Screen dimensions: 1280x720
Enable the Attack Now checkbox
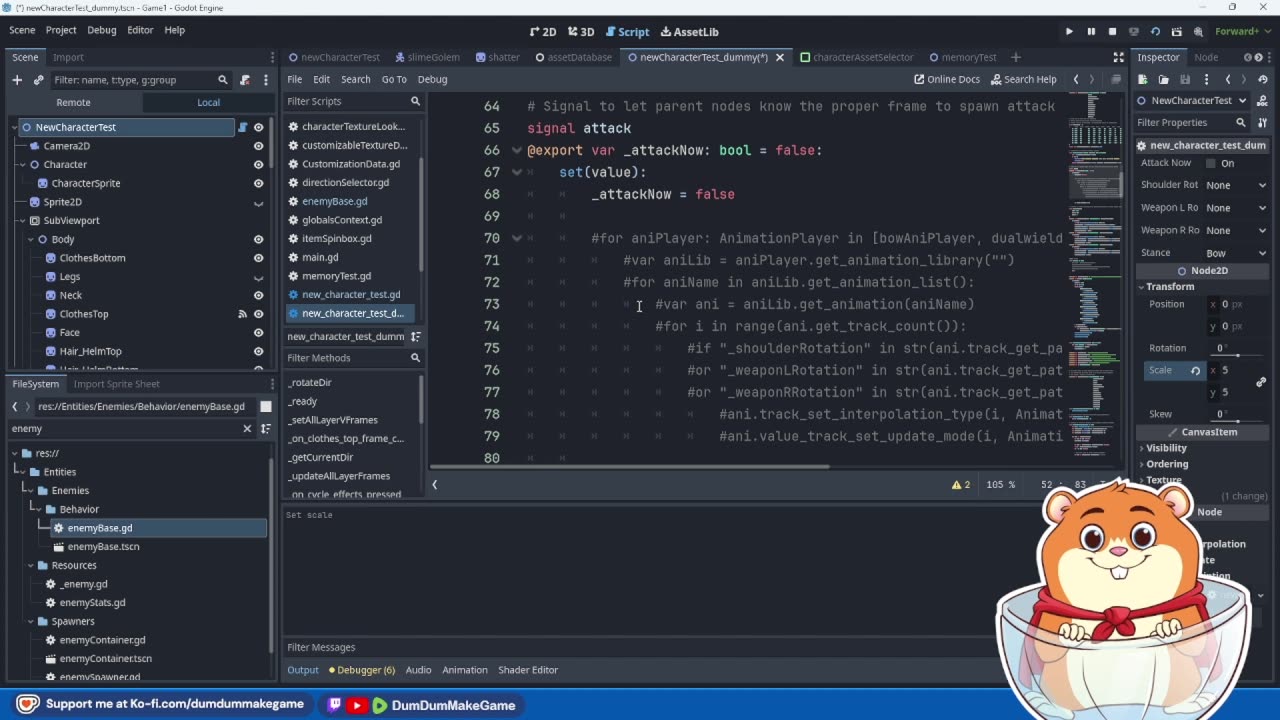click(x=1211, y=163)
